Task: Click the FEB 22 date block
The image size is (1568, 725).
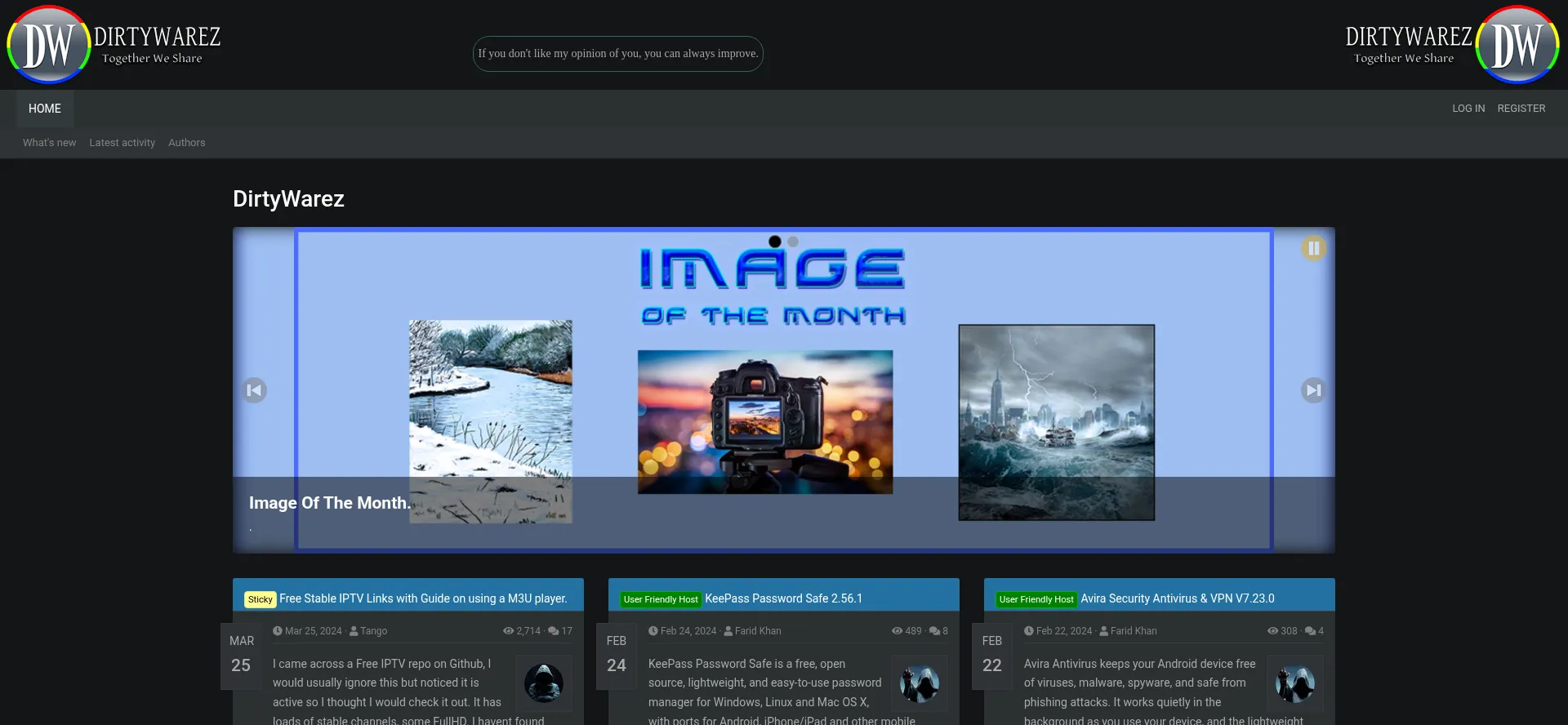Action: pyautogui.click(x=992, y=656)
